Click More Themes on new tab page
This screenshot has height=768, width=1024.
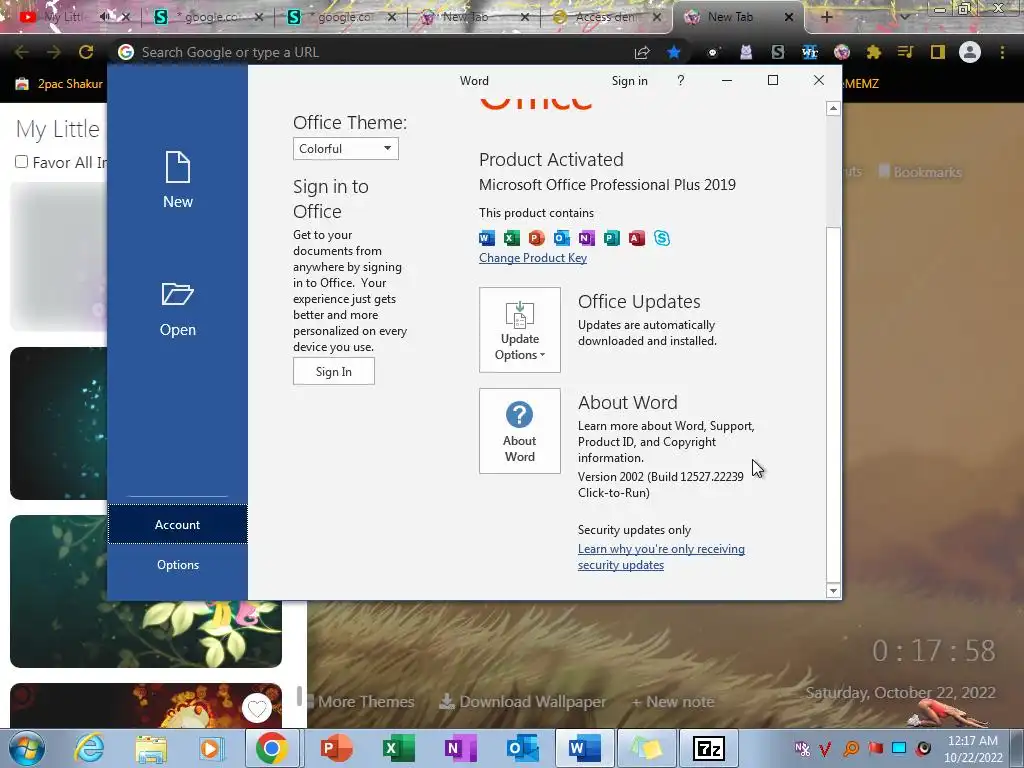366,701
